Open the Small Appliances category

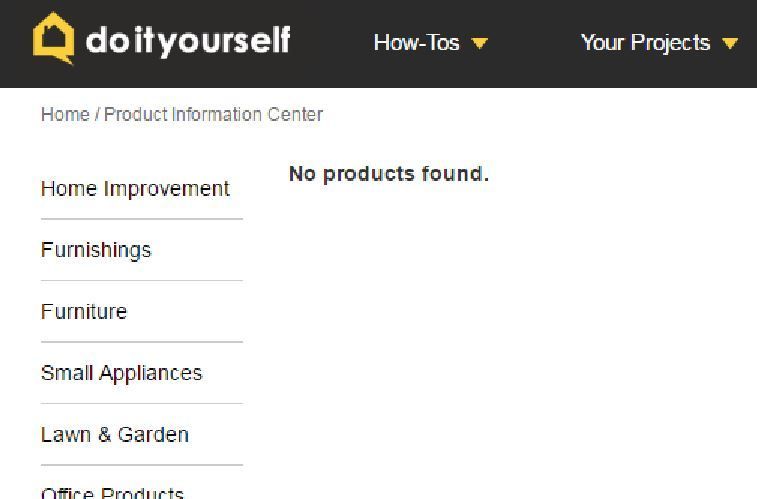(122, 373)
